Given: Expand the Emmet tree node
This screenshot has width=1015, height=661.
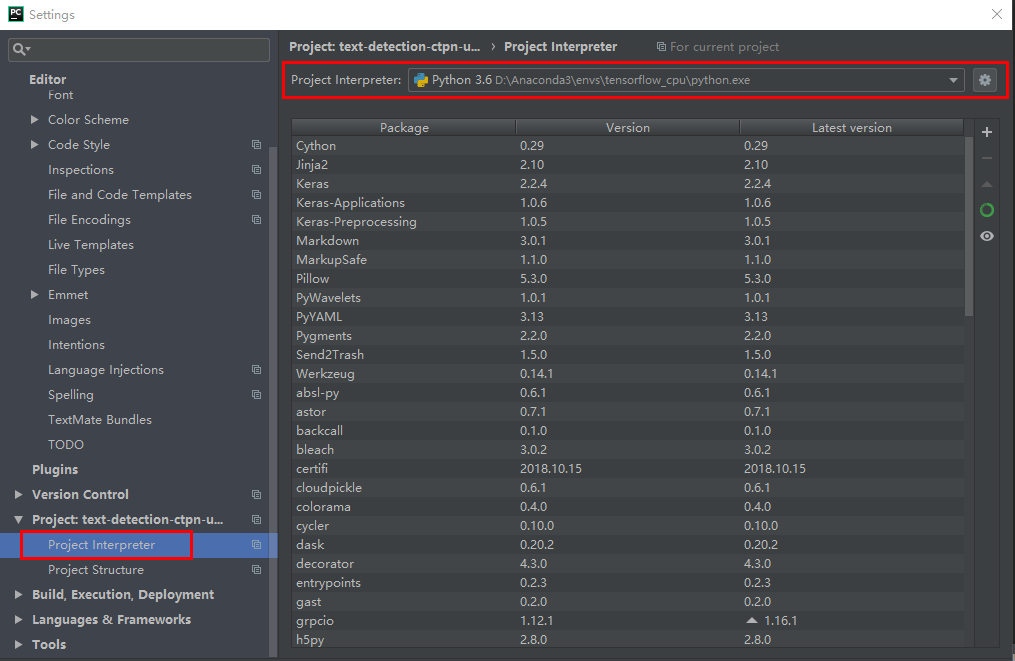Looking at the screenshot, I should click(x=34, y=295).
